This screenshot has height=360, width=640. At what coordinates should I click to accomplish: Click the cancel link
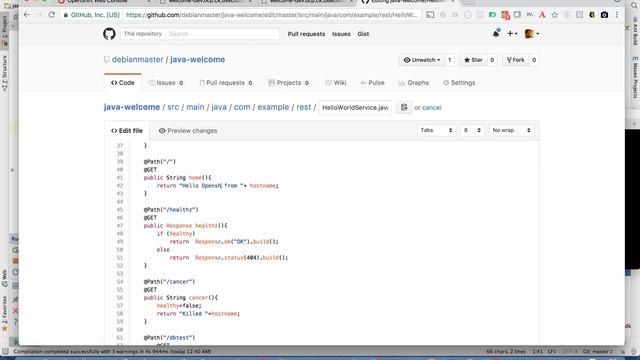coord(432,108)
